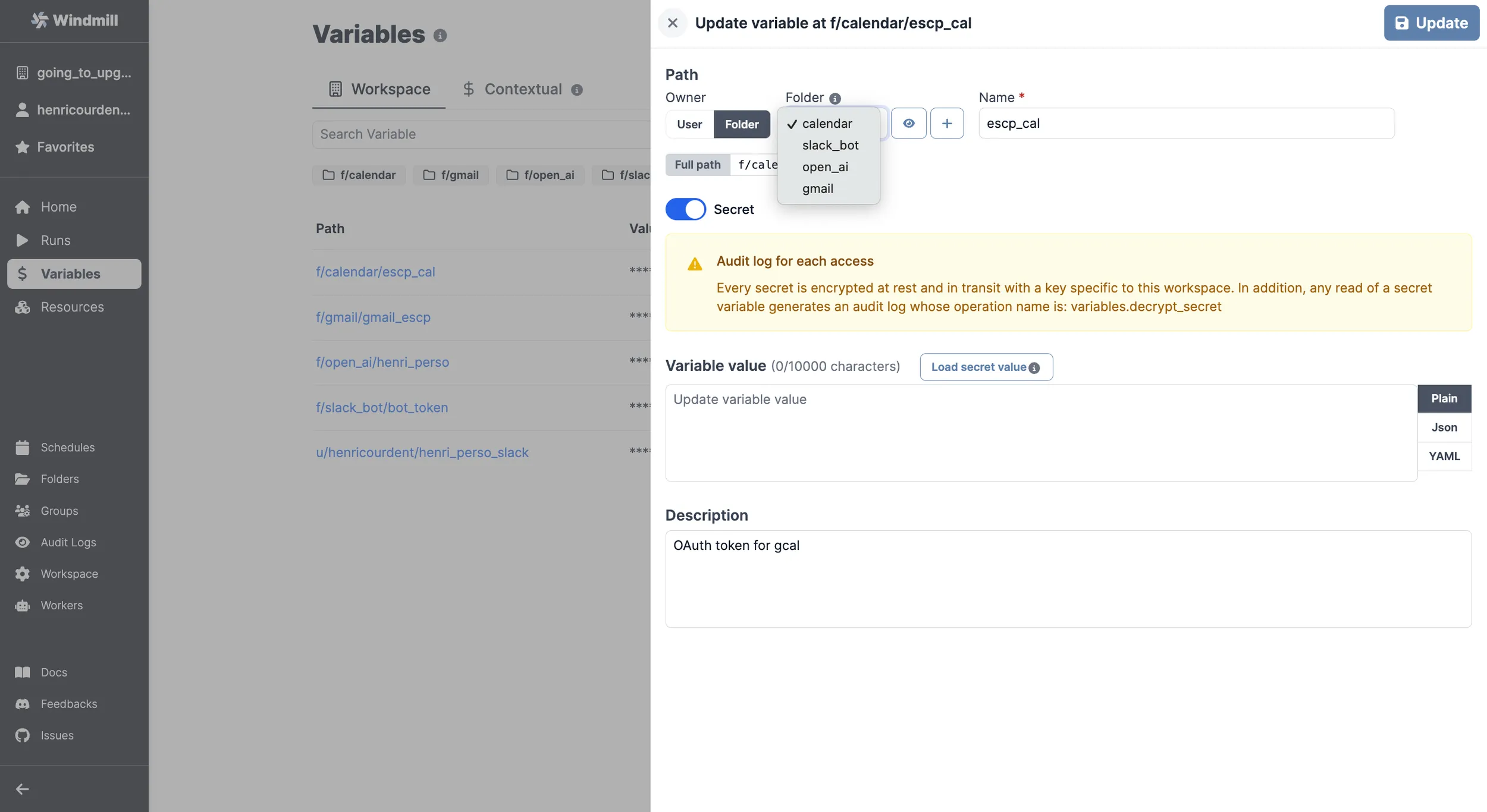Screen dimensions: 1487x812
Task: Select open_ai in the folder dropdown
Action: [x=826, y=167]
